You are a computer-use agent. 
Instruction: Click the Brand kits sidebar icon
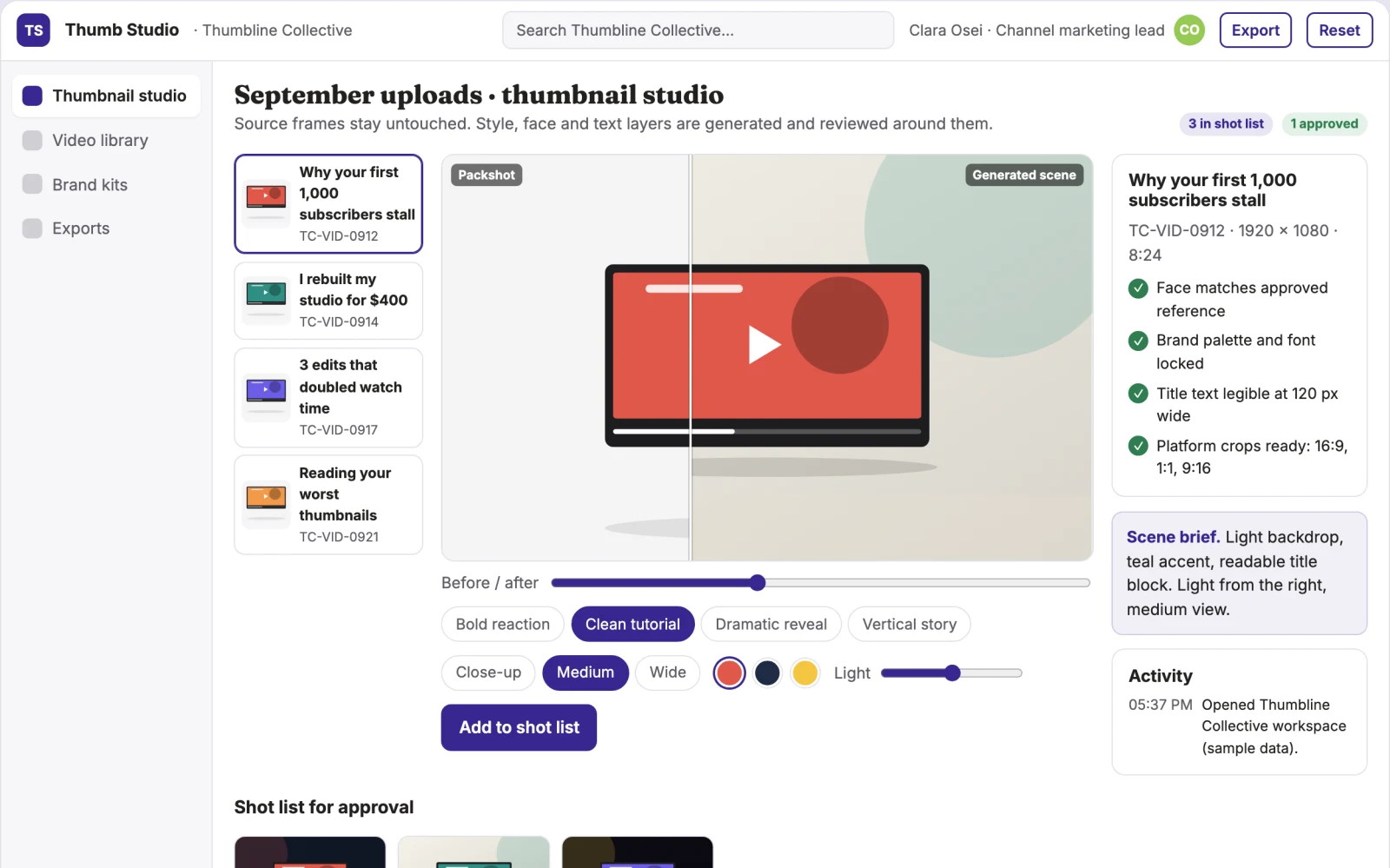(32, 184)
